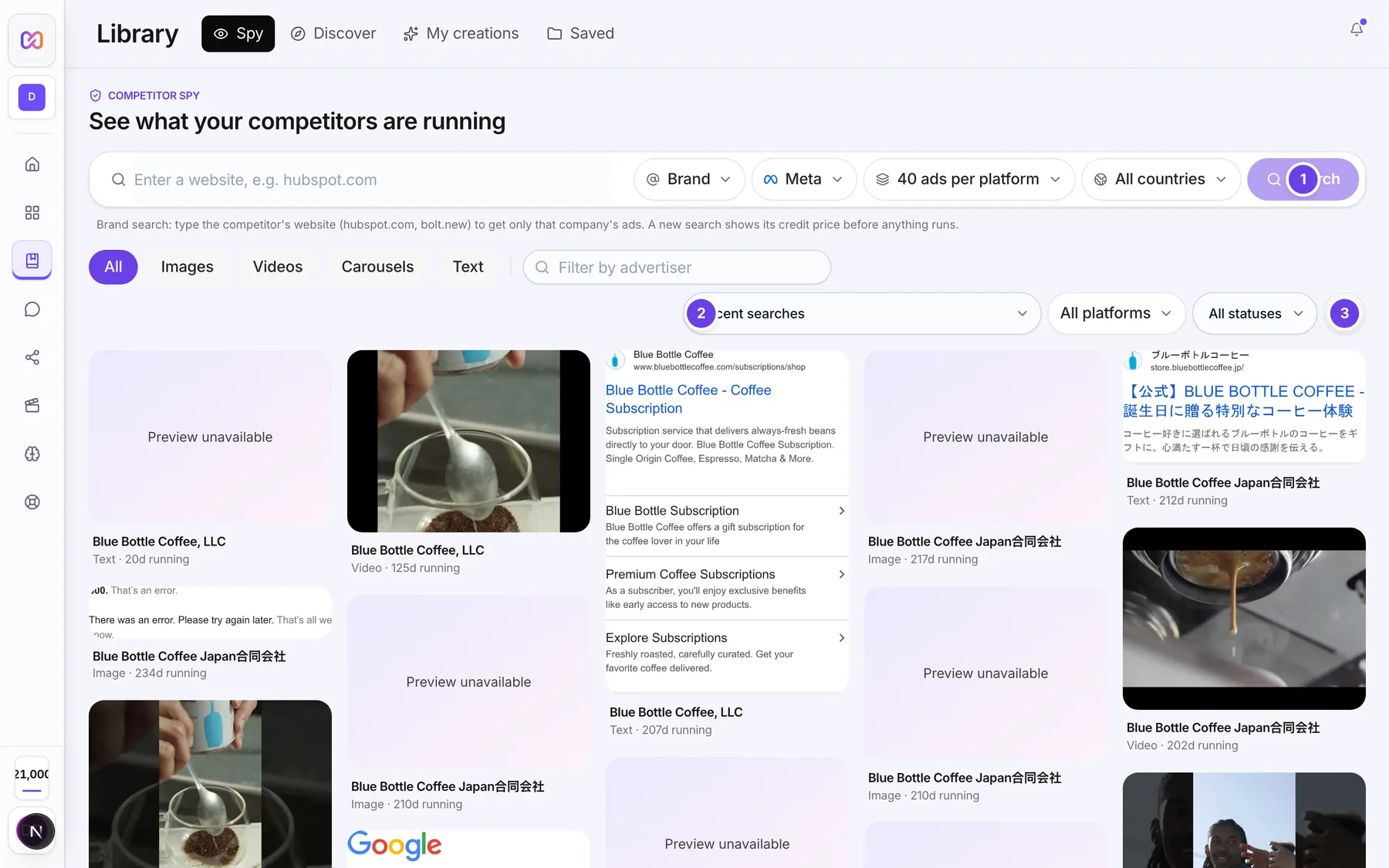Viewport: 1389px width, 868px height.
Task: Select the Library icon in the sidebar
Action: 32,260
